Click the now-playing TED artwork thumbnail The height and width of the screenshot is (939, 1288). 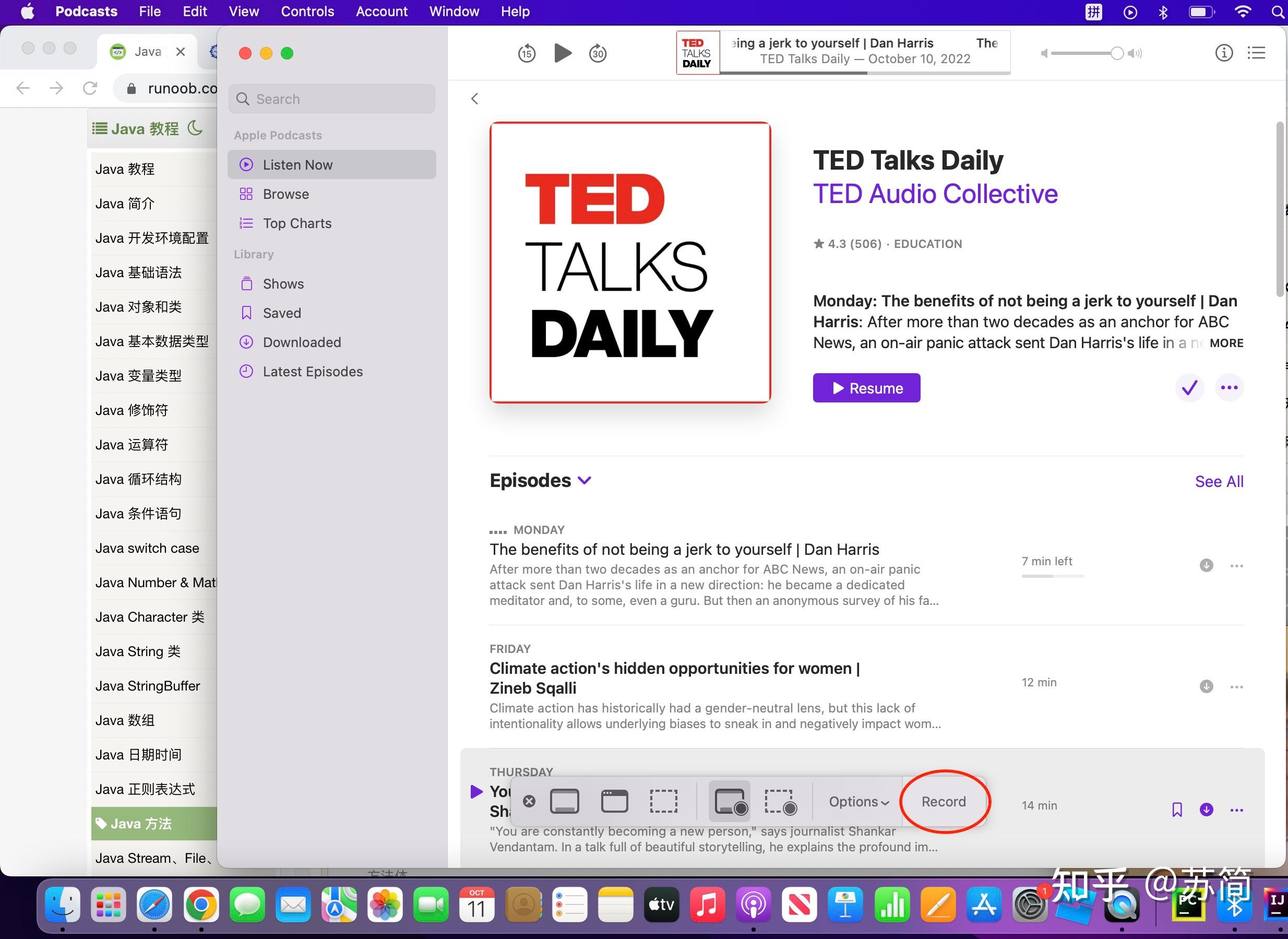click(x=698, y=53)
